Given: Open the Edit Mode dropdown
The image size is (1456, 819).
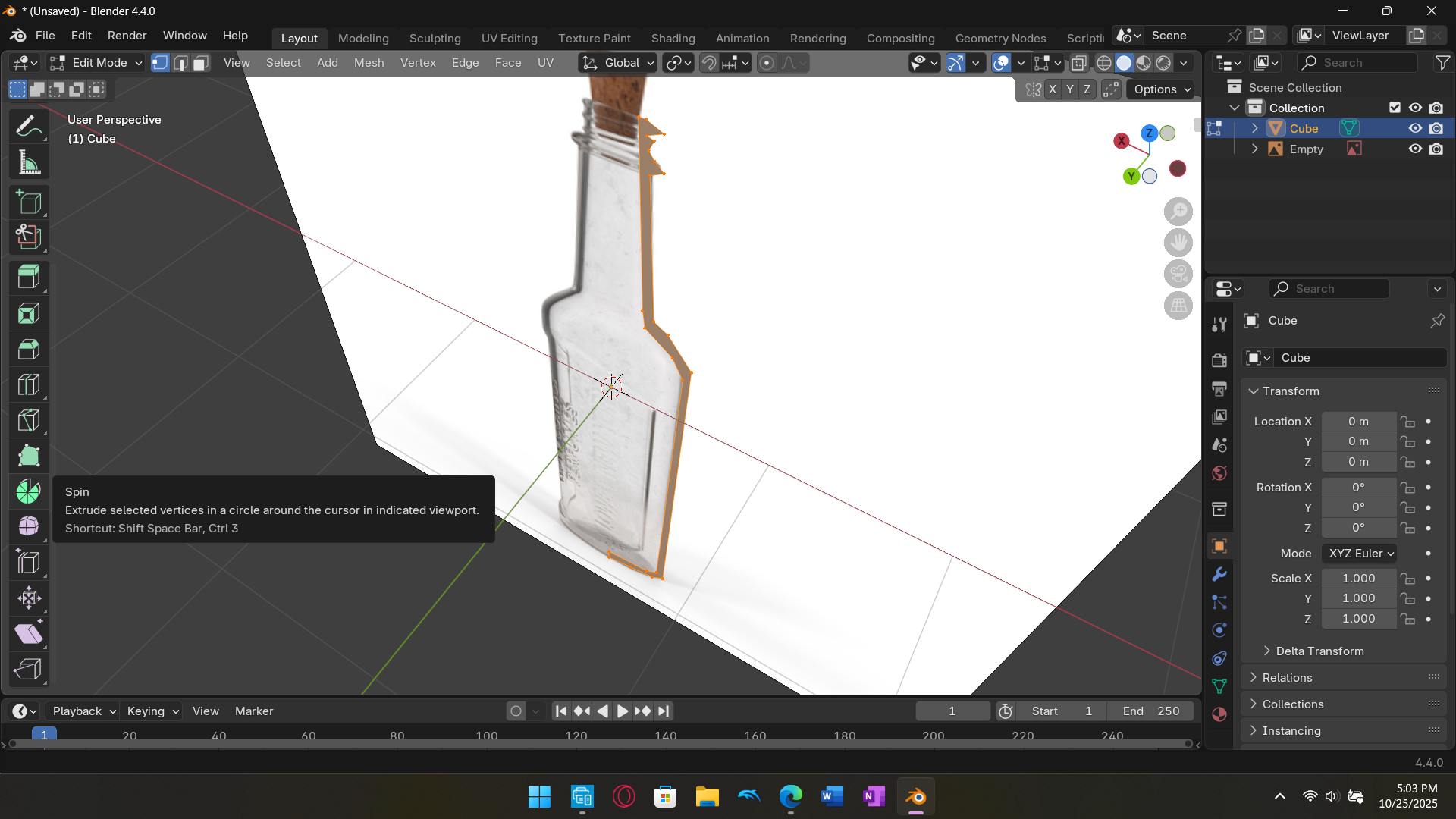Looking at the screenshot, I should (x=96, y=63).
